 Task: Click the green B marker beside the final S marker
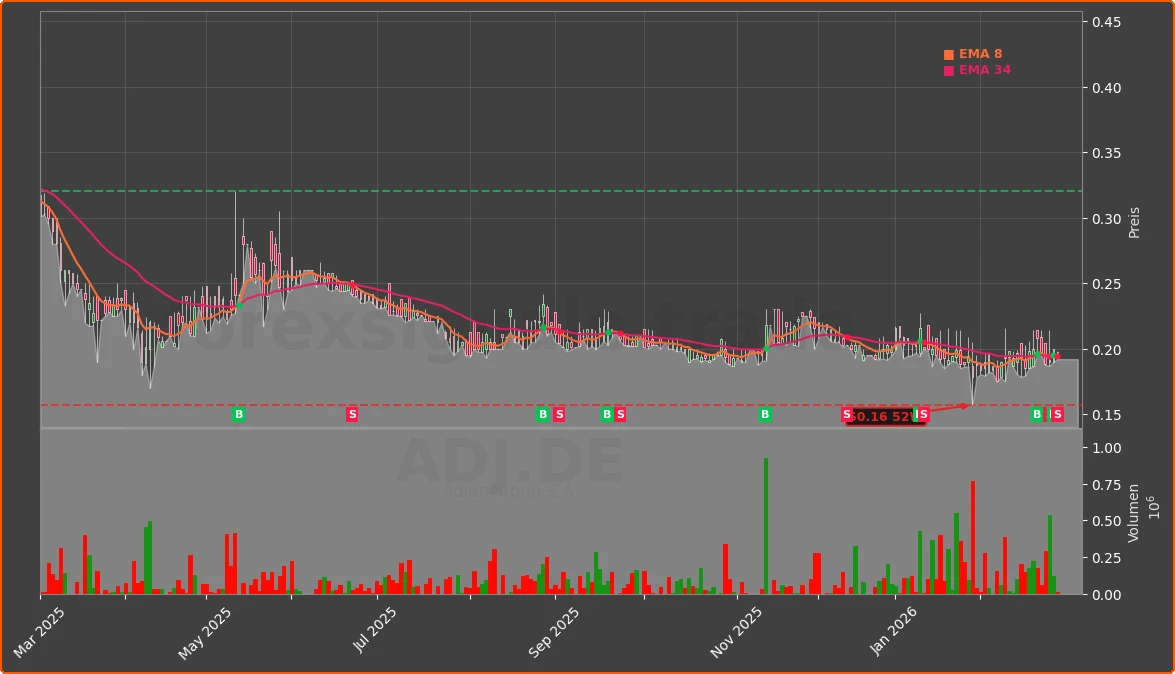click(x=1036, y=414)
